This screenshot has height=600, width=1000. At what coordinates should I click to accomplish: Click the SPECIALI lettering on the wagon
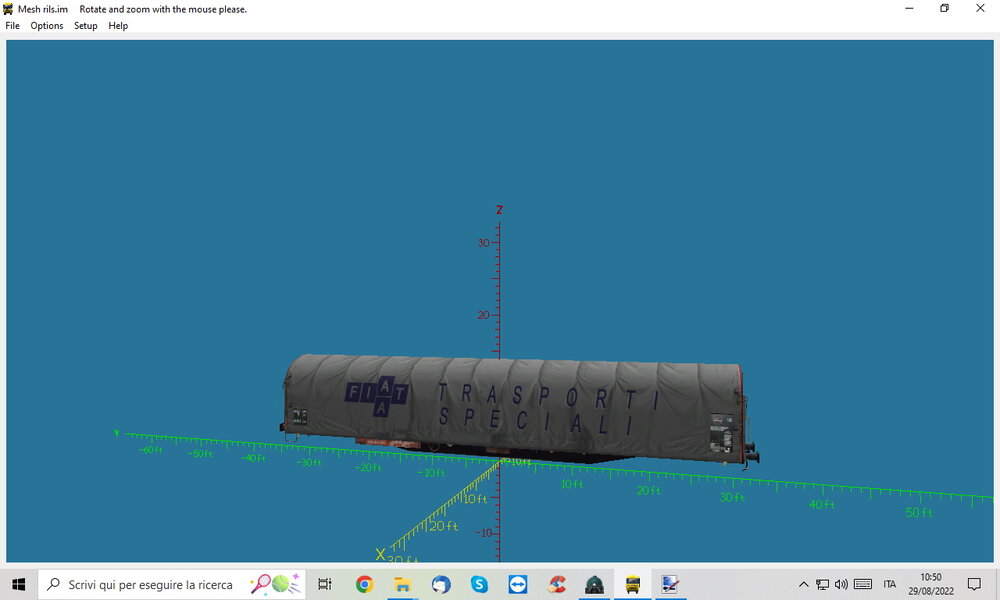[x=536, y=421]
